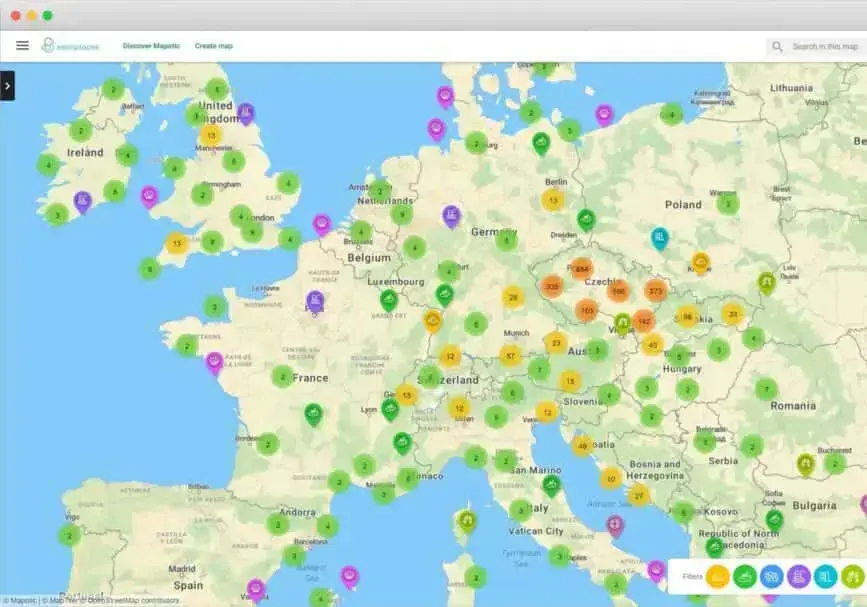The image size is (867, 607).
Task: Expand the orange 373 cluster in Czechia
Action: 656,291
